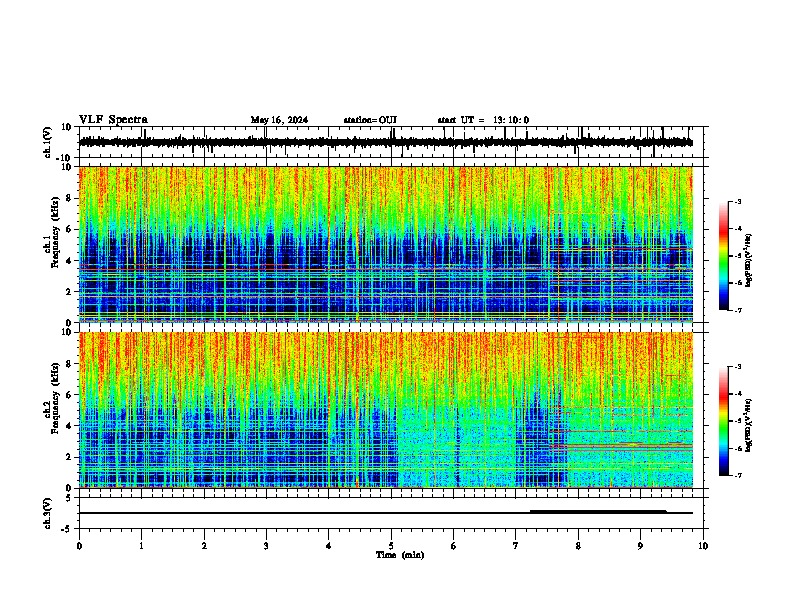The width and height of the screenshot is (792, 612).
Task: Click the "ch.1(V)" axis label
Action: pos(49,142)
